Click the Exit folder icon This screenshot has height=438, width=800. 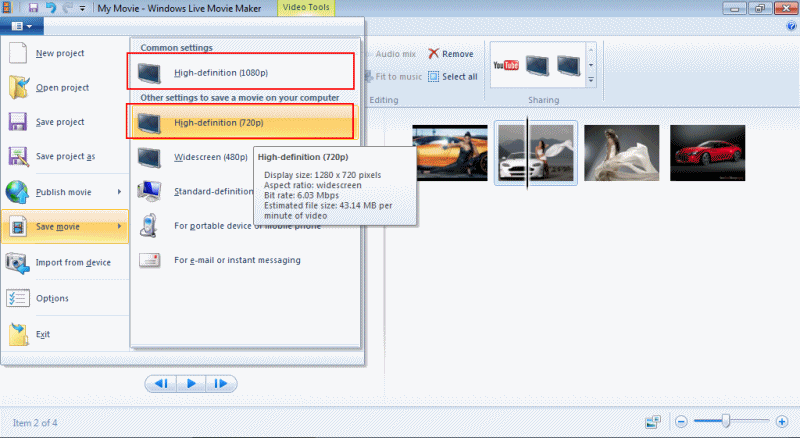[18, 334]
